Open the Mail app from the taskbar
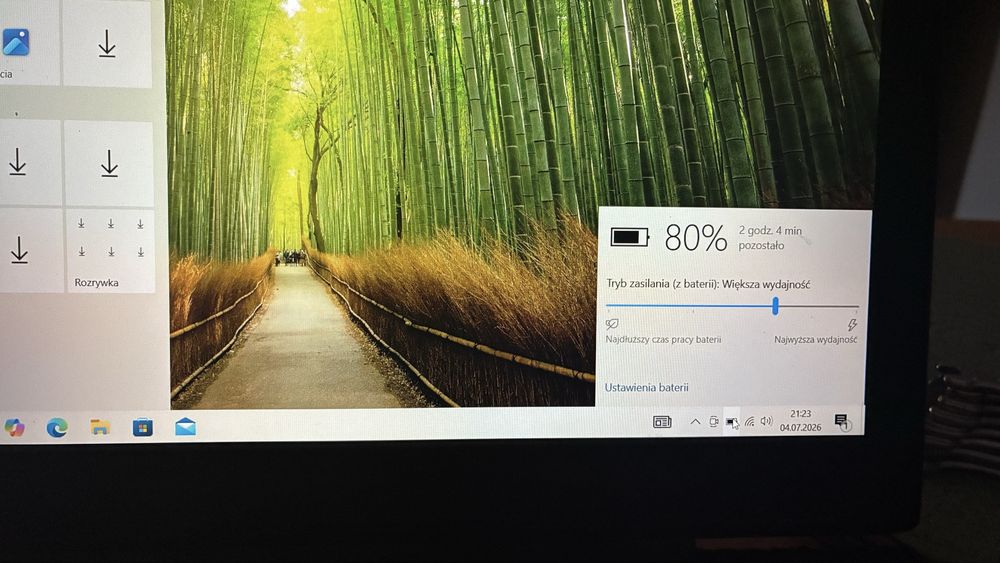Screen dimensions: 1000x563 click(x=186, y=427)
